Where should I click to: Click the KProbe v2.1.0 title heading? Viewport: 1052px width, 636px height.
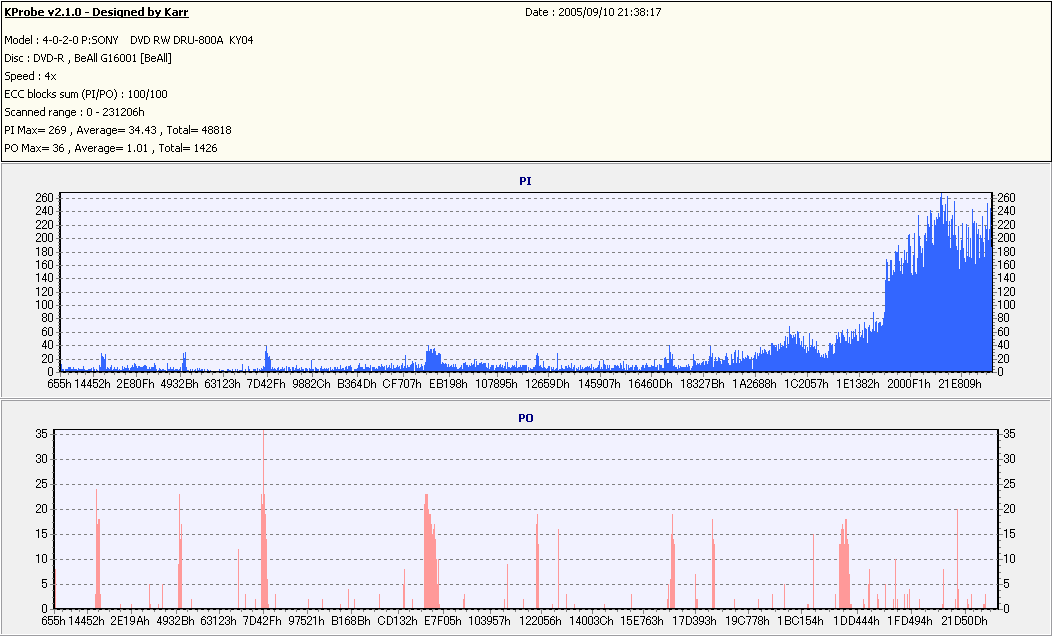pyautogui.click(x=97, y=12)
